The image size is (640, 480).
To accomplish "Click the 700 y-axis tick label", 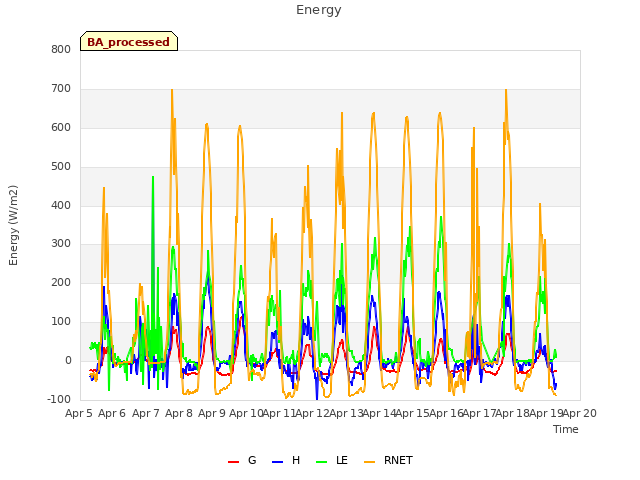I will pyautogui.click(x=61, y=89).
